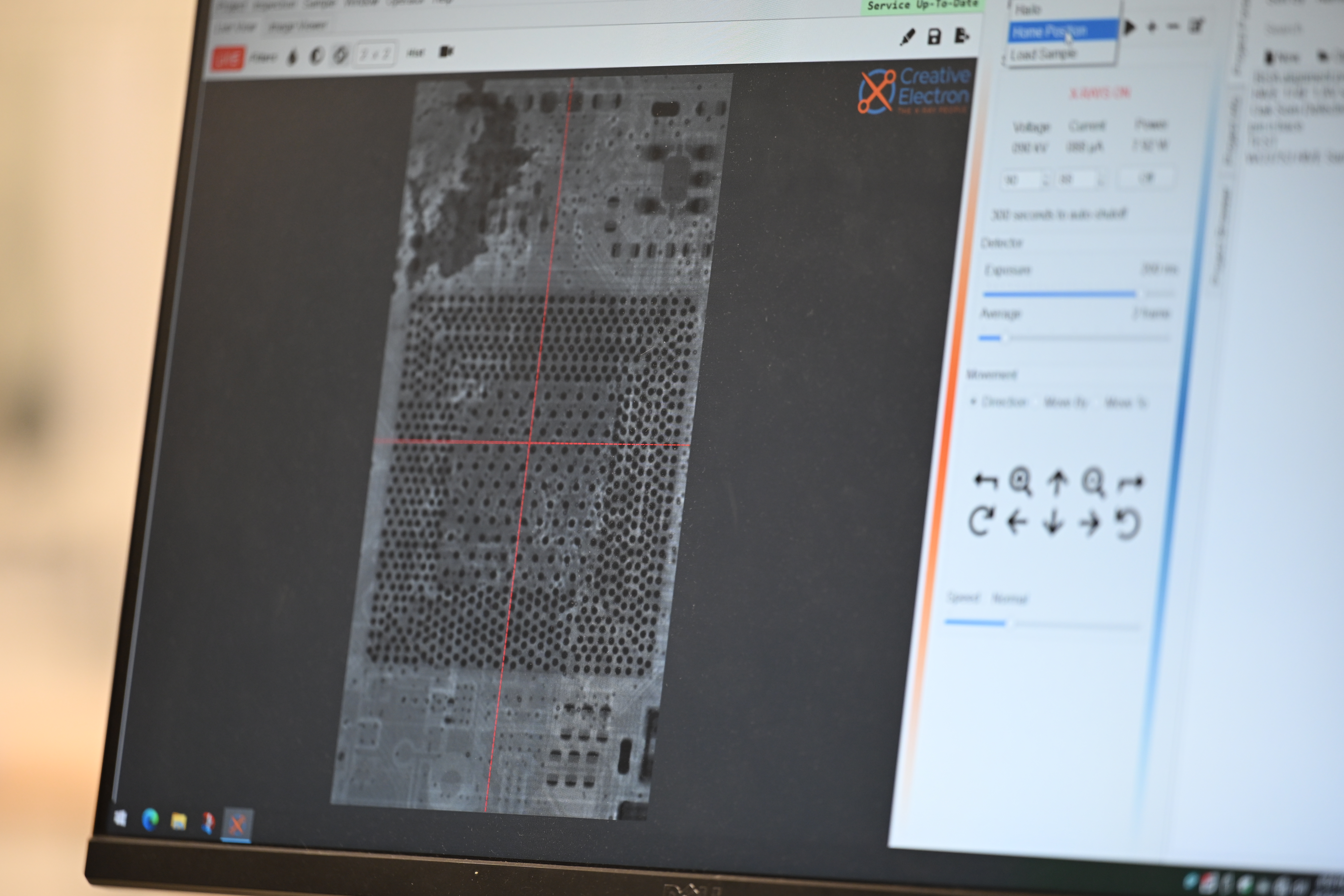Click the minus icon next to plus
The image size is (1344, 896).
tap(1173, 26)
